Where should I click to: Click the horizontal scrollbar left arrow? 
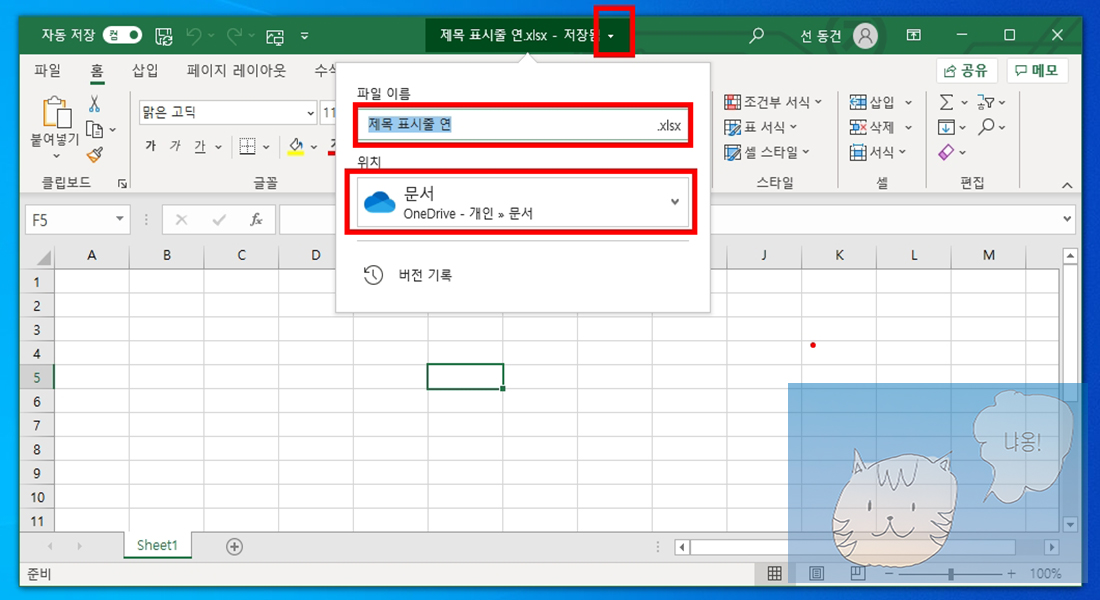pos(682,547)
